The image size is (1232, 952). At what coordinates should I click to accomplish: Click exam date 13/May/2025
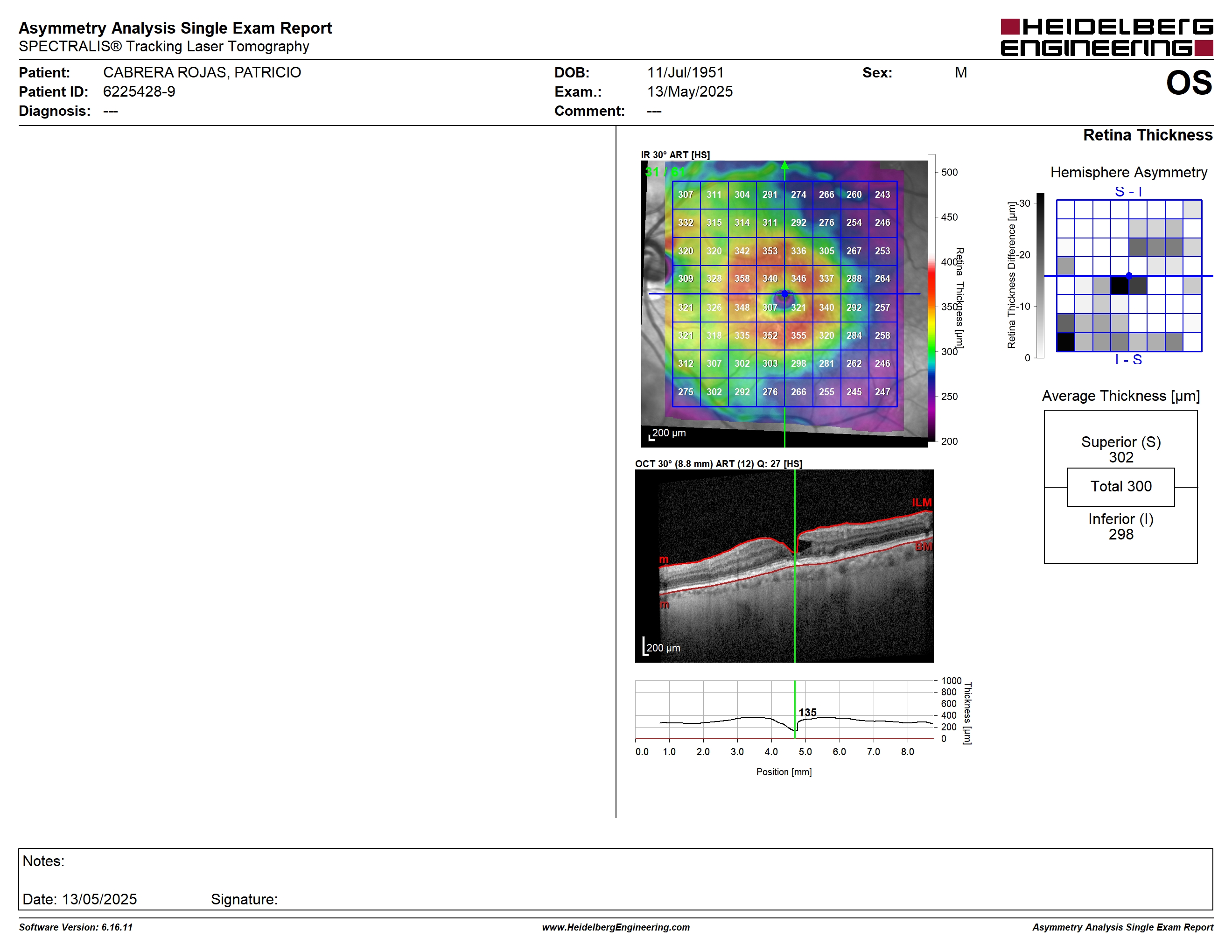click(690, 91)
